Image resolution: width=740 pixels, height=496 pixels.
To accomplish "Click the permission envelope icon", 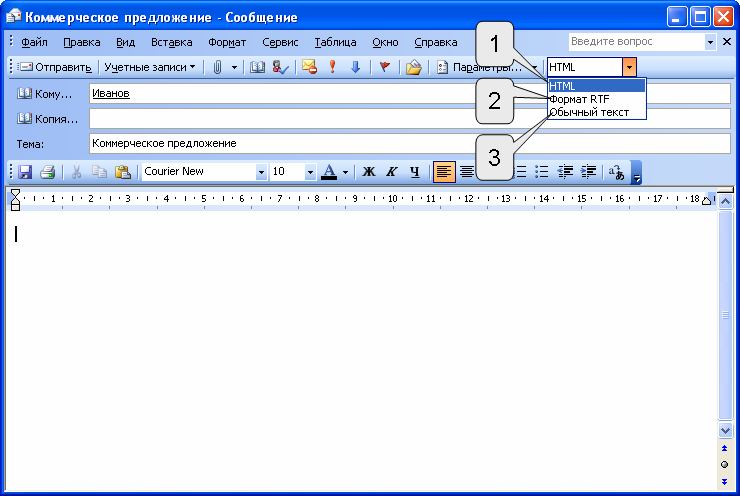I will coord(310,67).
